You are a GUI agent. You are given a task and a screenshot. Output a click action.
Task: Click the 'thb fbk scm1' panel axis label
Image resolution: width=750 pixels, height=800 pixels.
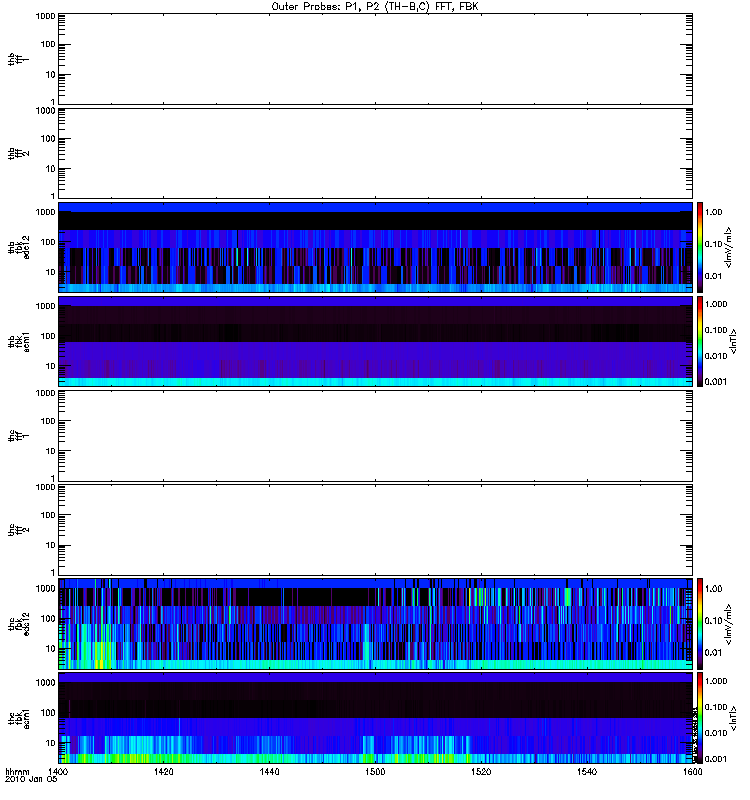[x=18, y=341]
